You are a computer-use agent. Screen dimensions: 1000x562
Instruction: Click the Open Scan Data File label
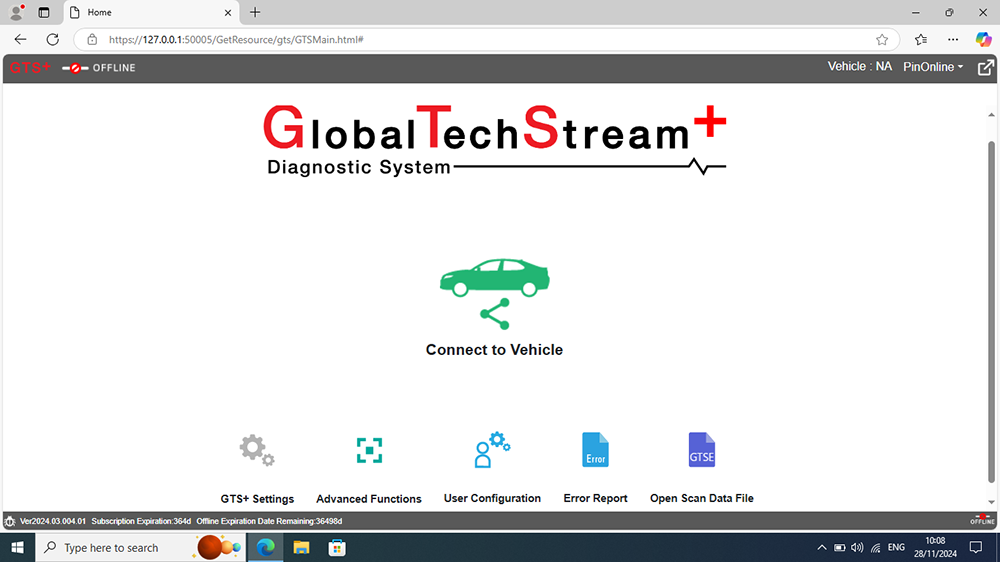coord(702,498)
